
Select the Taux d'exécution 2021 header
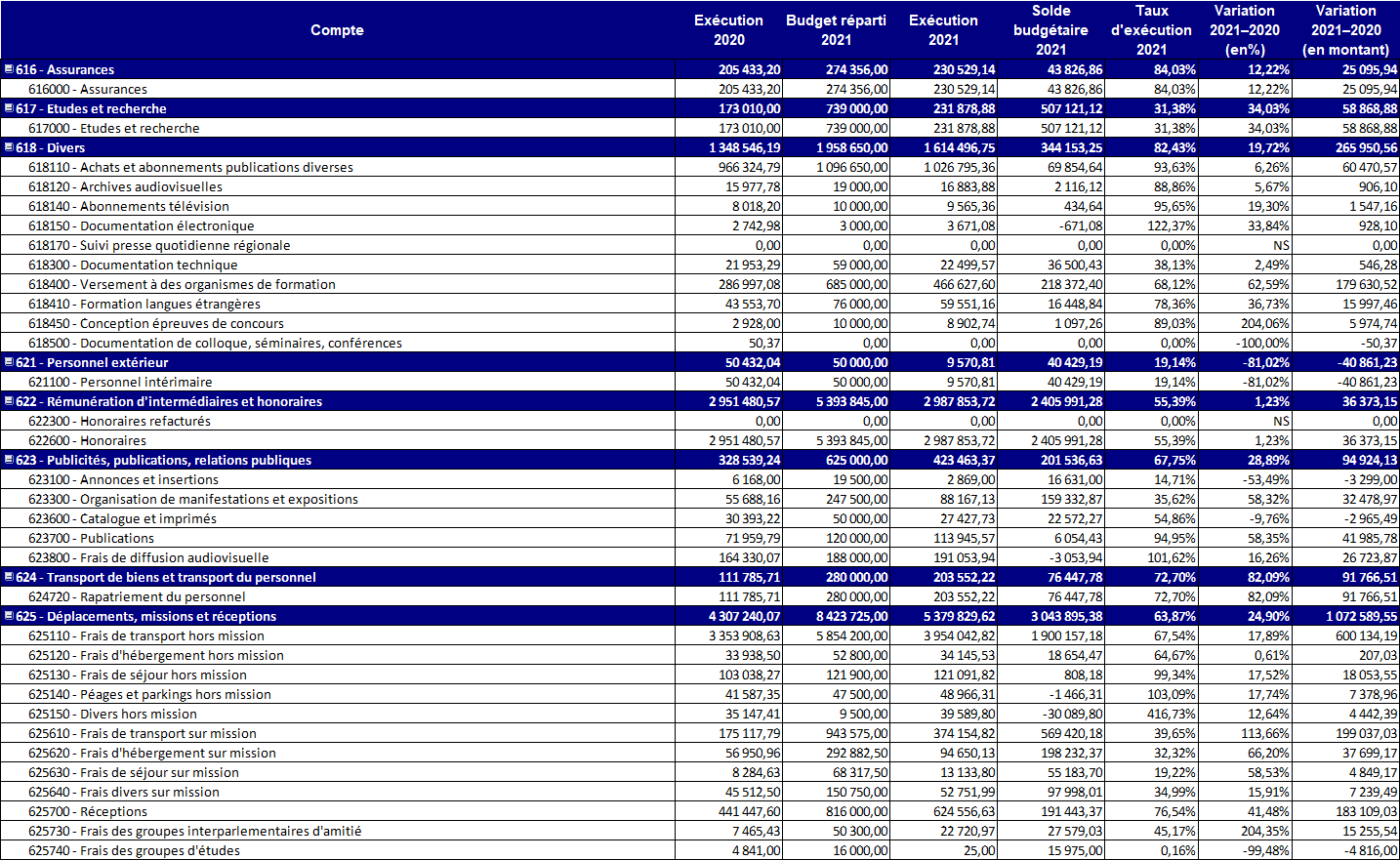coord(1151,30)
